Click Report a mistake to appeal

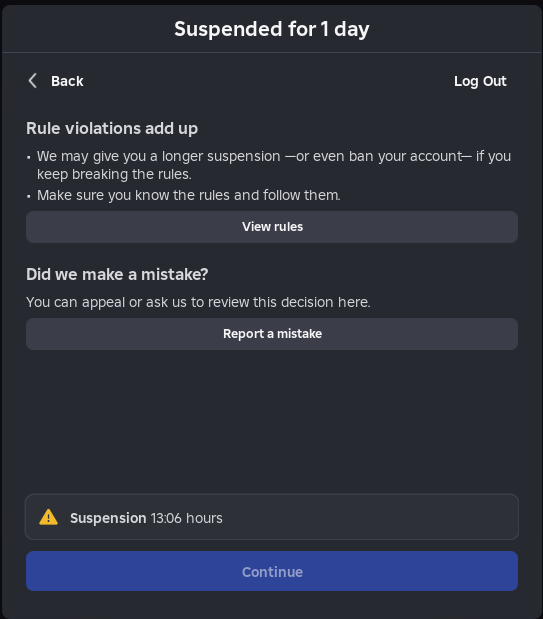click(x=272, y=334)
